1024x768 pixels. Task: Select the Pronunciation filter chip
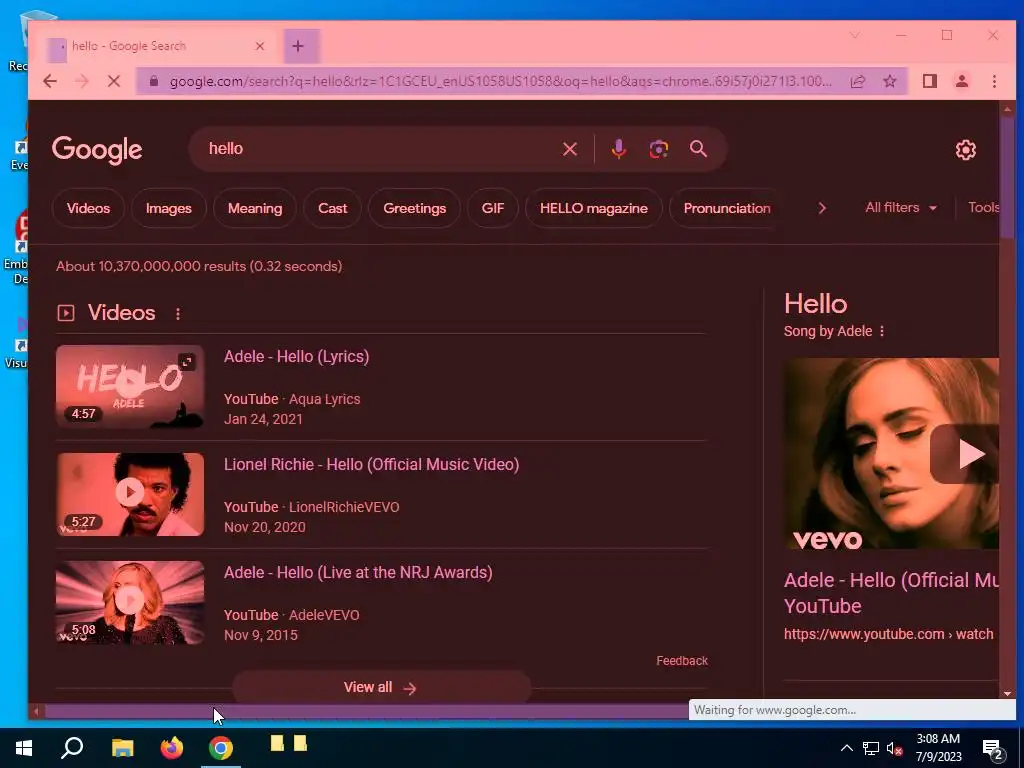point(726,208)
